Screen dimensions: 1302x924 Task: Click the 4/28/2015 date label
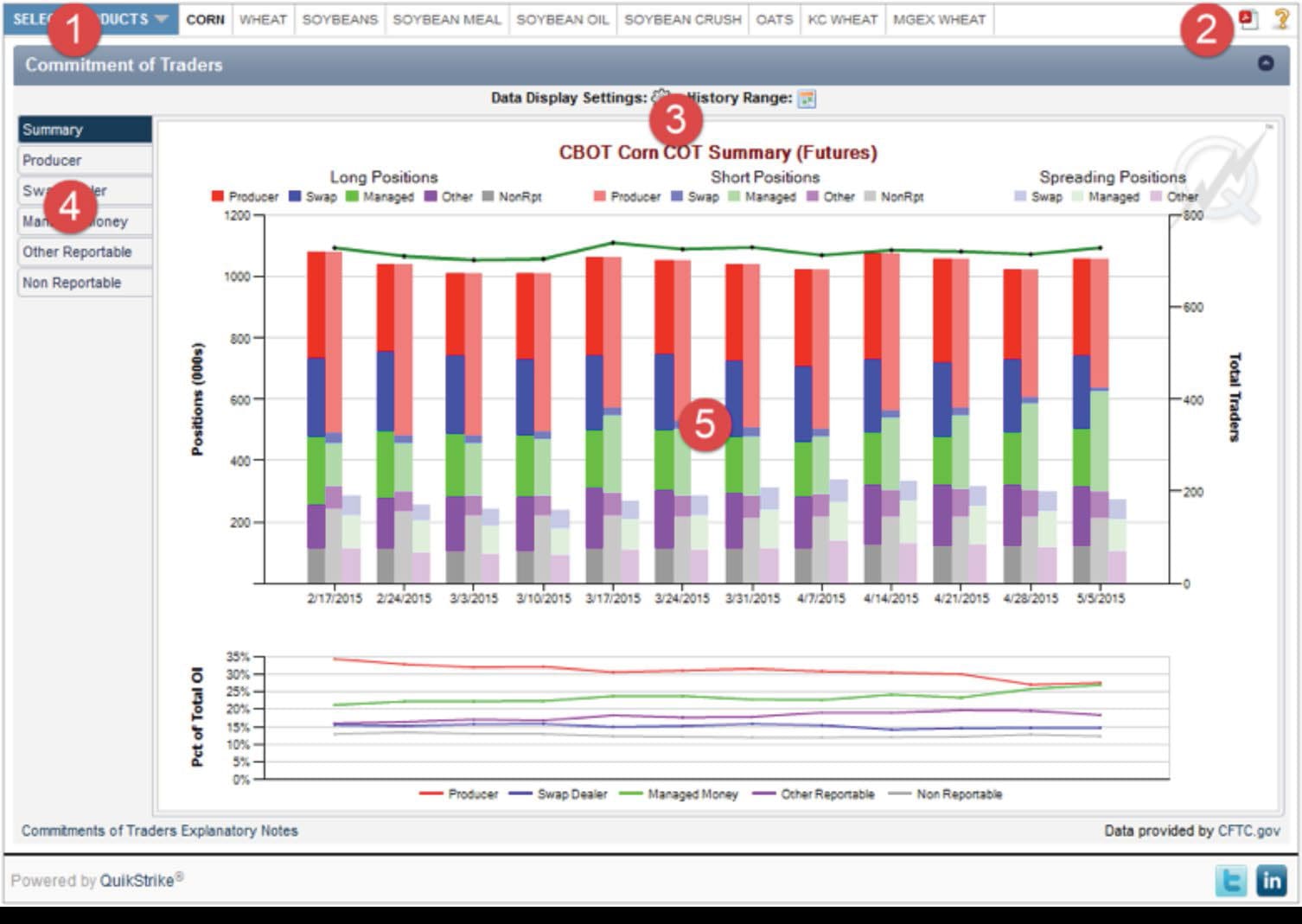(x=1031, y=598)
